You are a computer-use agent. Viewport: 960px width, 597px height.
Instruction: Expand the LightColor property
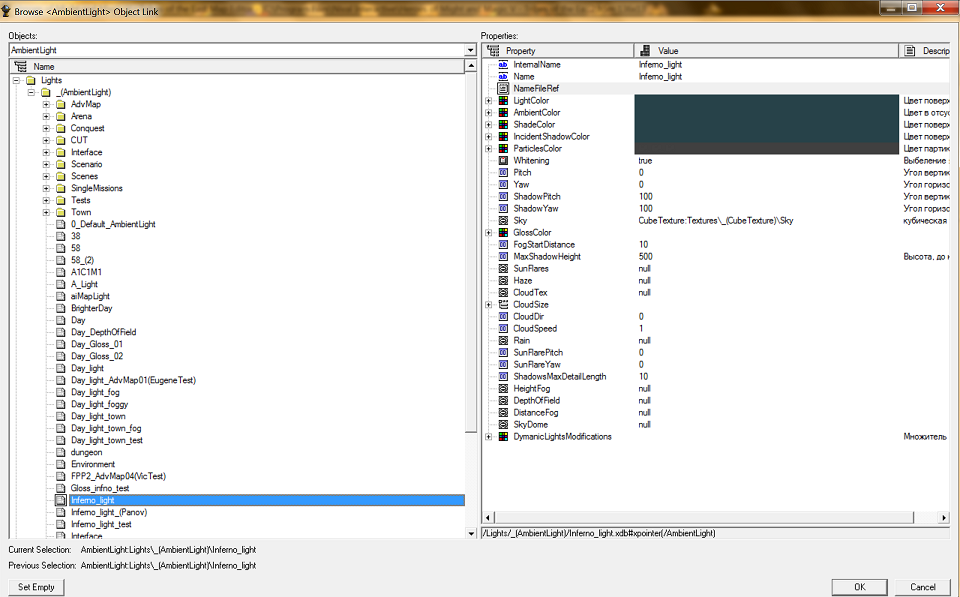[x=489, y=100]
